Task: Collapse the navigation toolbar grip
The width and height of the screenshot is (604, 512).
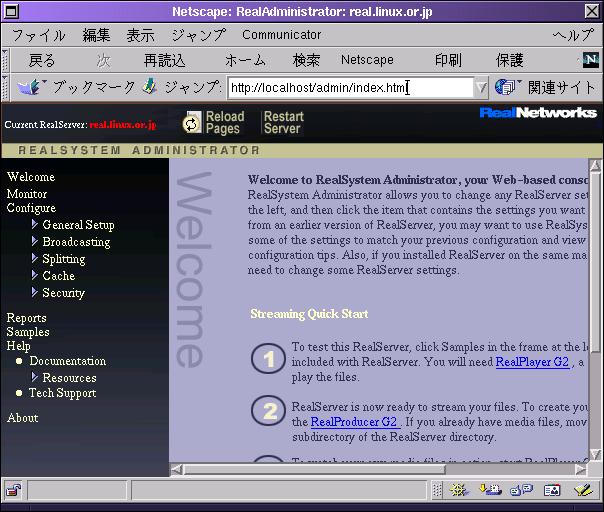Action: click(5, 60)
